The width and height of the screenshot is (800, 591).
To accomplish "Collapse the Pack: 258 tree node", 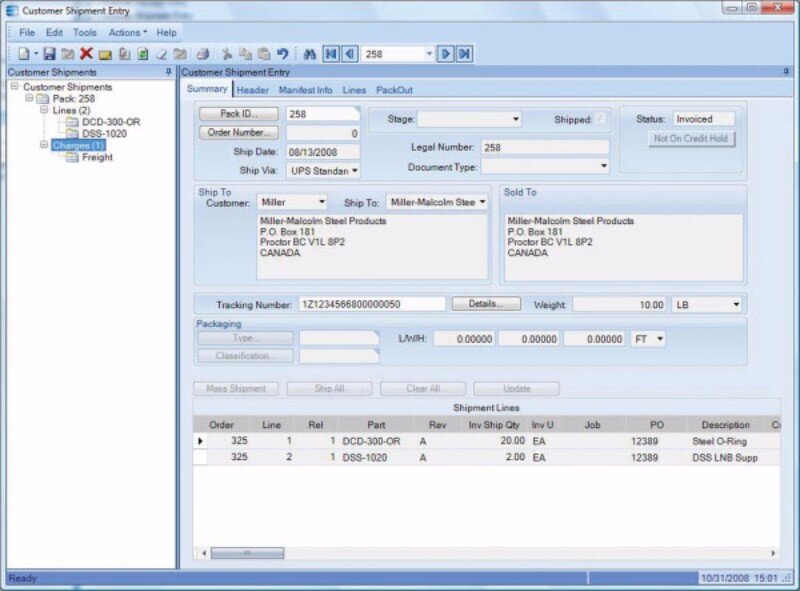I will [x=29, y=99].
